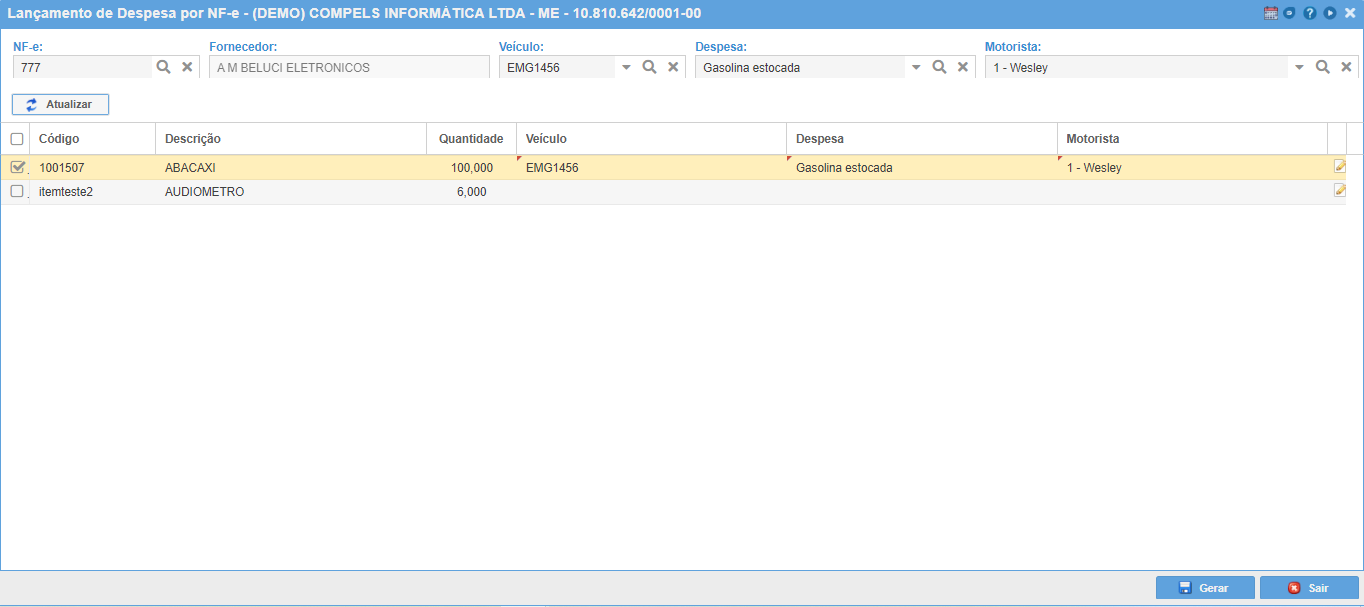Expand the Motorista dropdown arrow
This screenshot has width=1364, height=607.
click(1300, 67)
